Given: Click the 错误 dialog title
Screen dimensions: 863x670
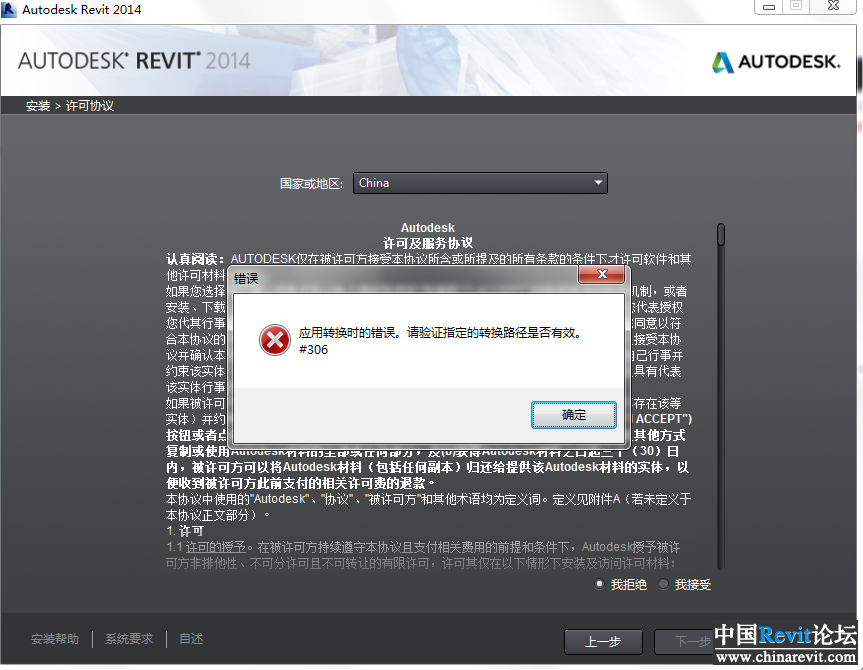Looking at the screenshot, I should coord(246,279).
